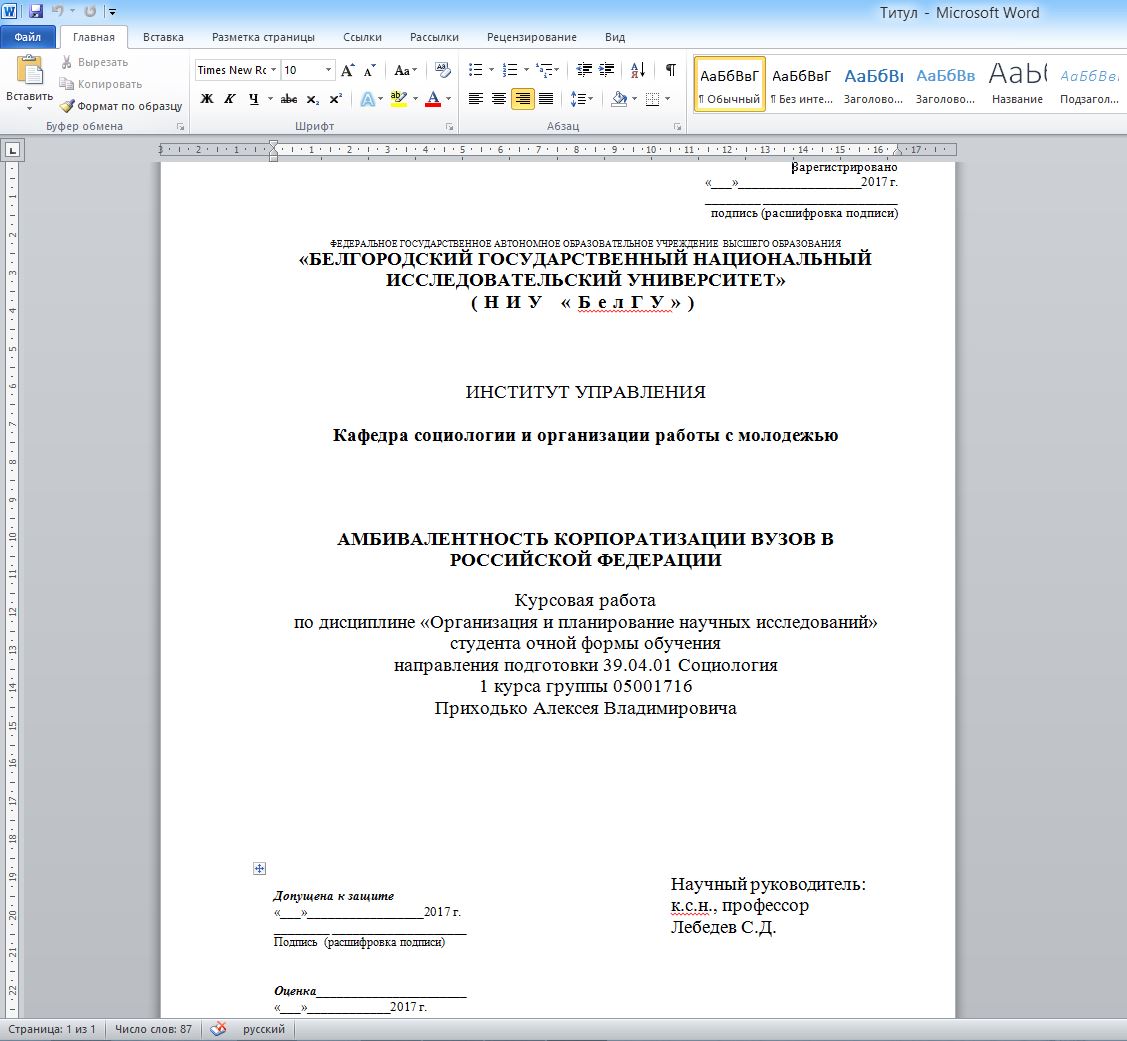Screen dimensions: 1127x1041
Task: Click the line spacing icon
Action: point(577,98)
